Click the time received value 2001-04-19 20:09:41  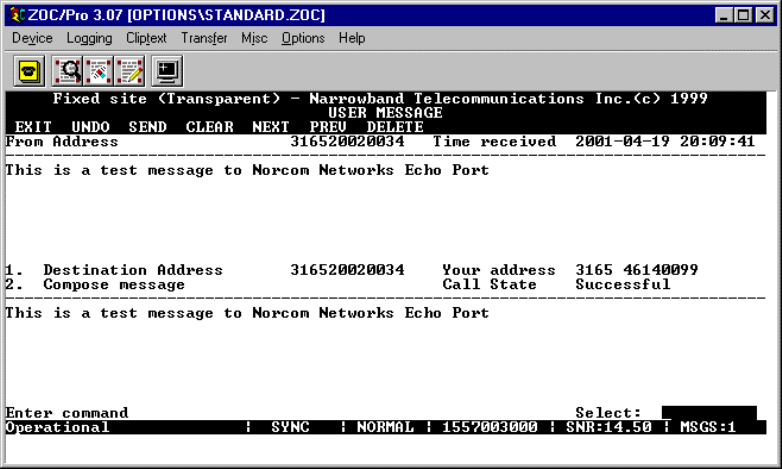pyautogui.click(x=665, y=142)
